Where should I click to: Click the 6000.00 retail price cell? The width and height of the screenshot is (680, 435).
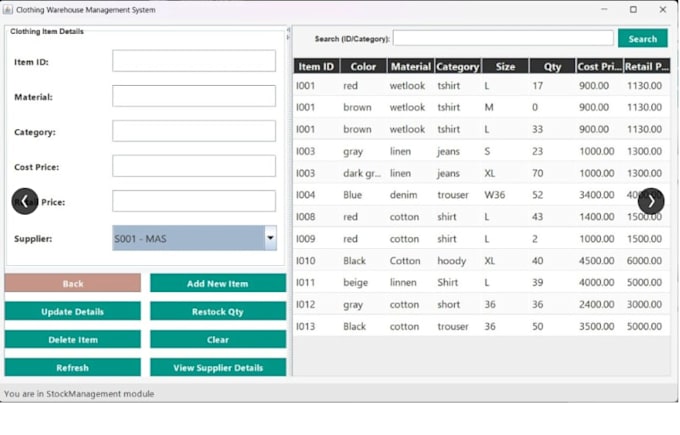[647, 260]
